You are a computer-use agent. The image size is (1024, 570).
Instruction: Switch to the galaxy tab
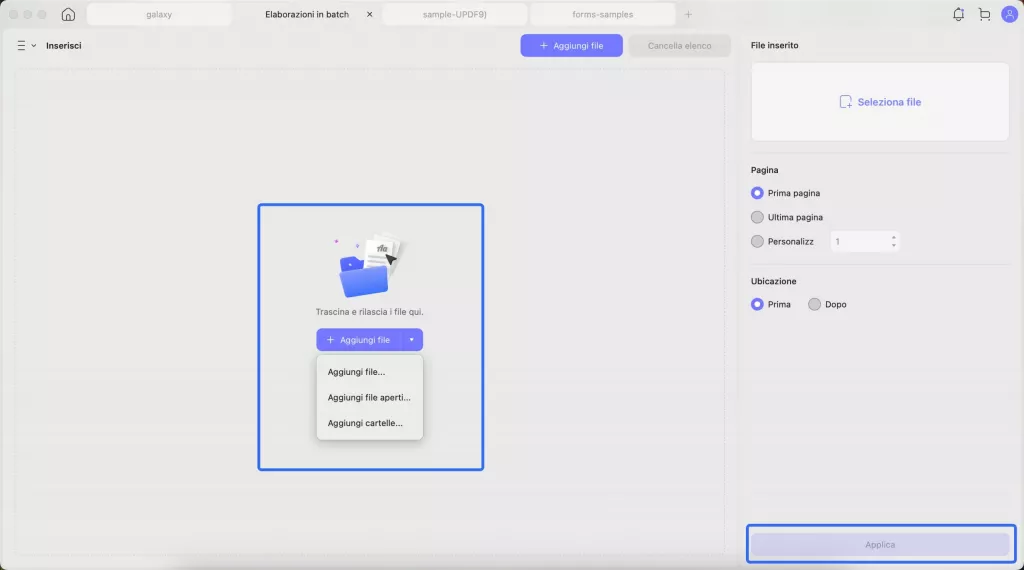click(x=159, y=14)
